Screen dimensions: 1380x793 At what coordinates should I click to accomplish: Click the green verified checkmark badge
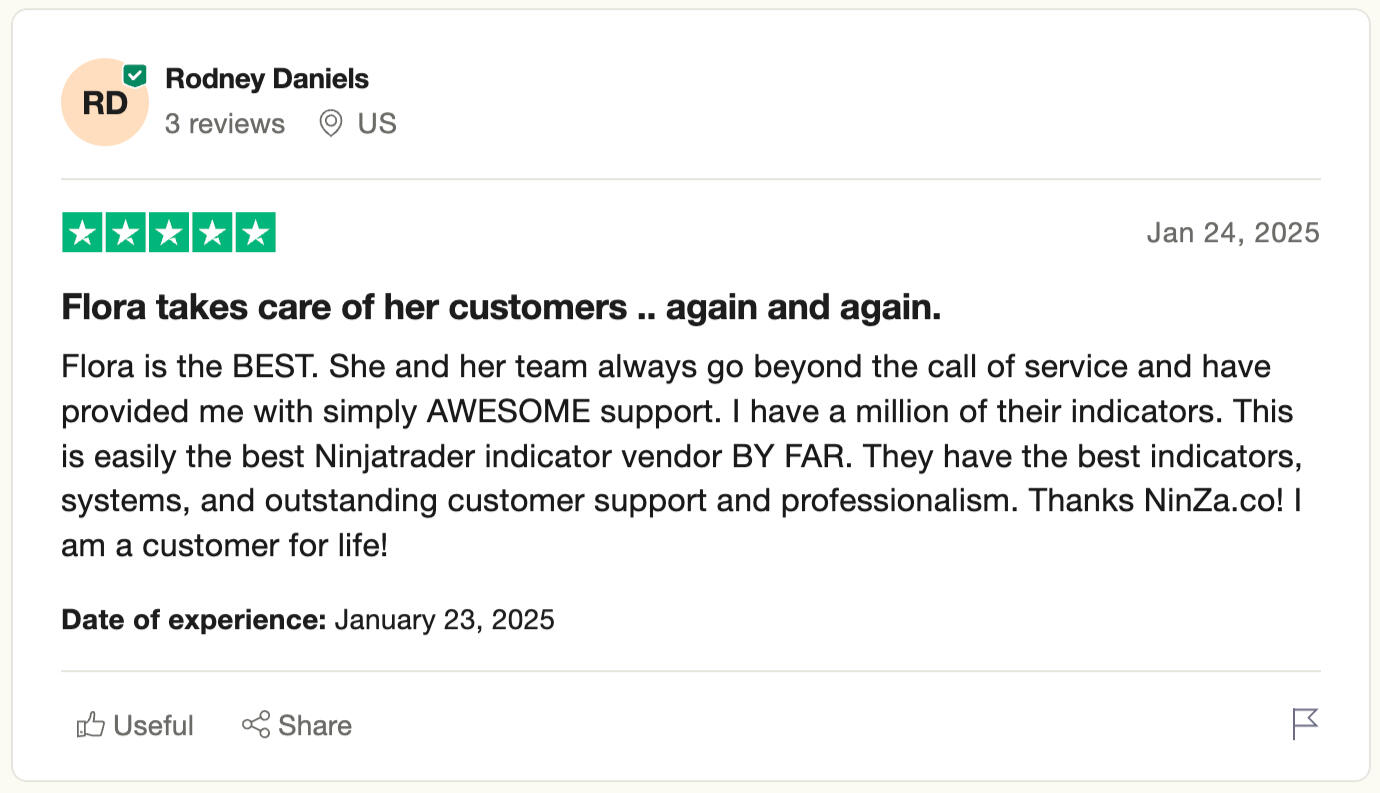tap(135, 75)
